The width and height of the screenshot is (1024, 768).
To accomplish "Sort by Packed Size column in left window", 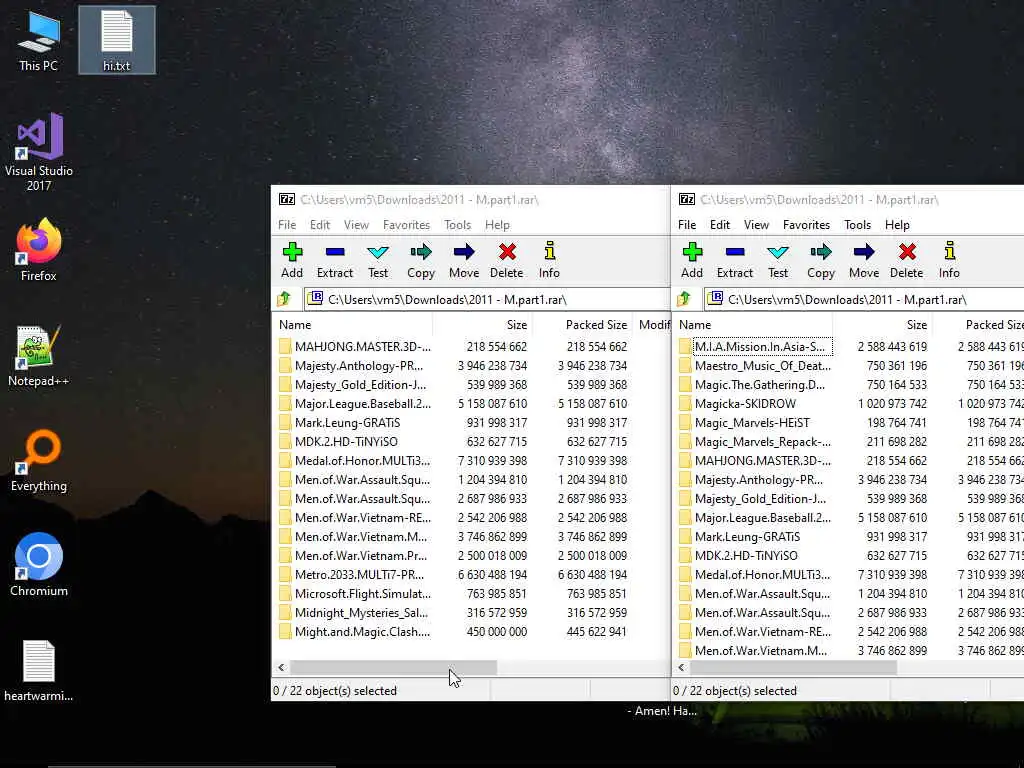I will click(583, 325).
